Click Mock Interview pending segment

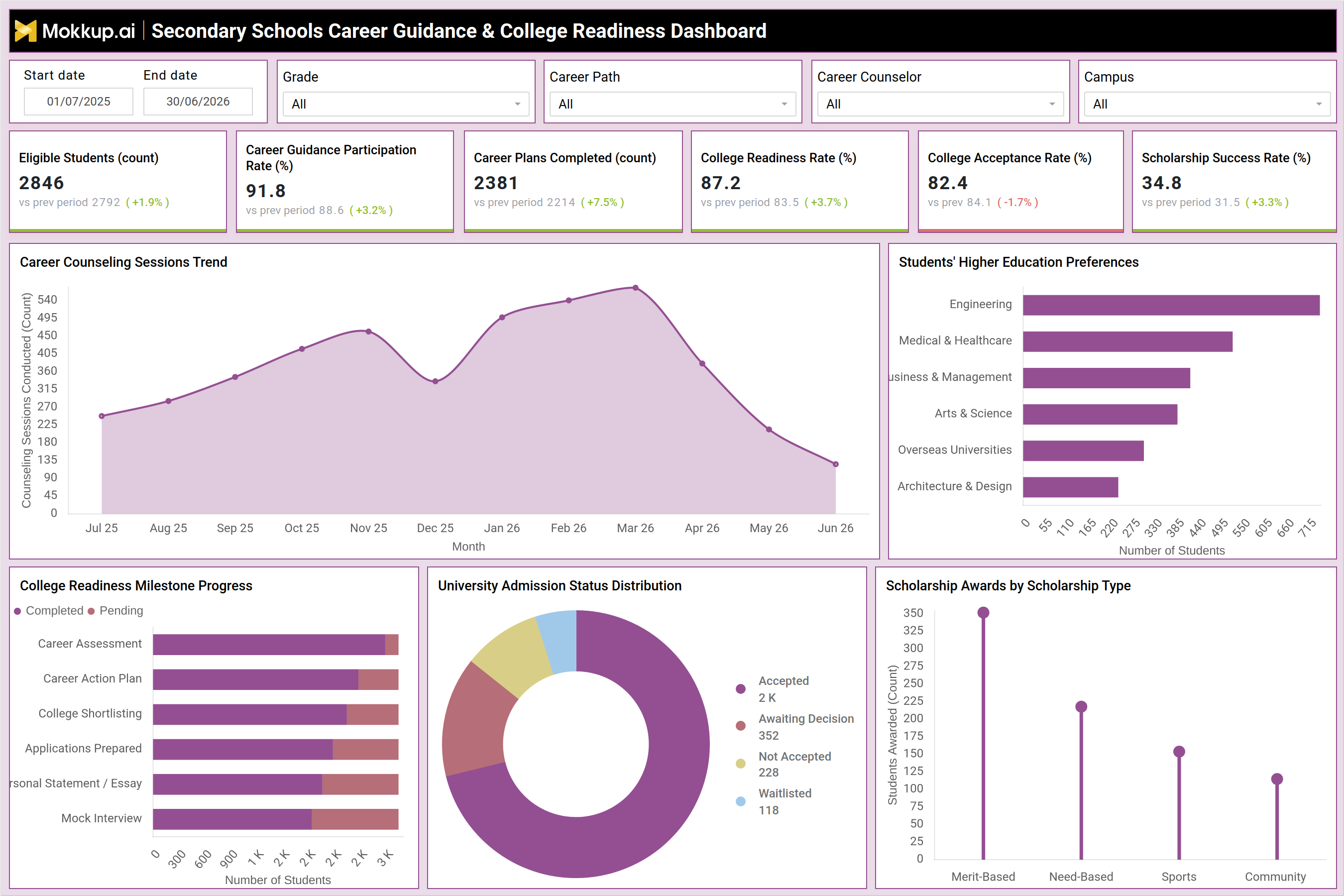pyautogui.click(x=355, y=819)
